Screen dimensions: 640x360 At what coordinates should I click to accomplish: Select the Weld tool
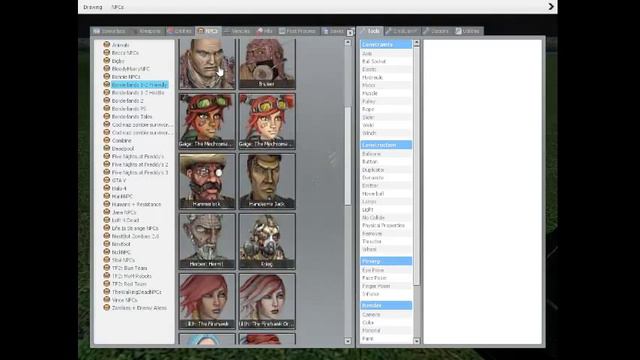point(386,125)
